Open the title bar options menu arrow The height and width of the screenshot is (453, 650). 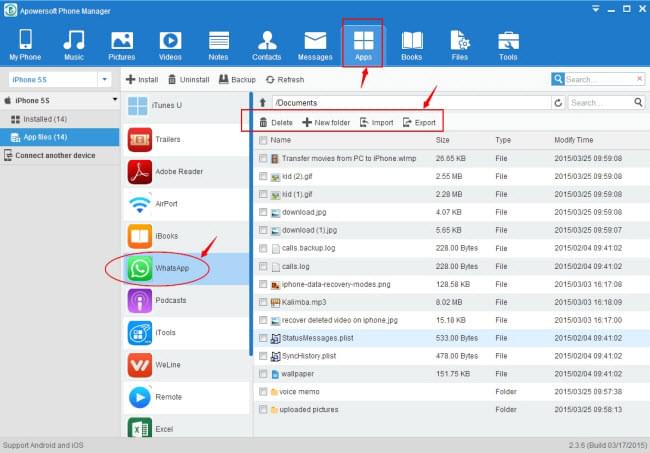596,9
